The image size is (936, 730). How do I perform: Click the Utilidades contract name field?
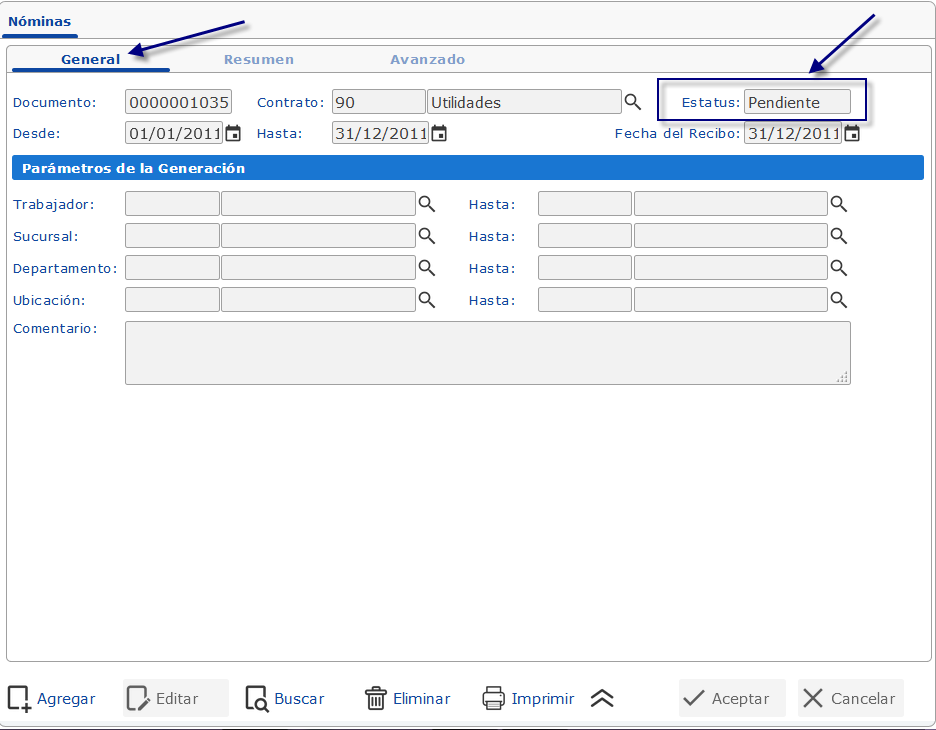click(524, 102)
